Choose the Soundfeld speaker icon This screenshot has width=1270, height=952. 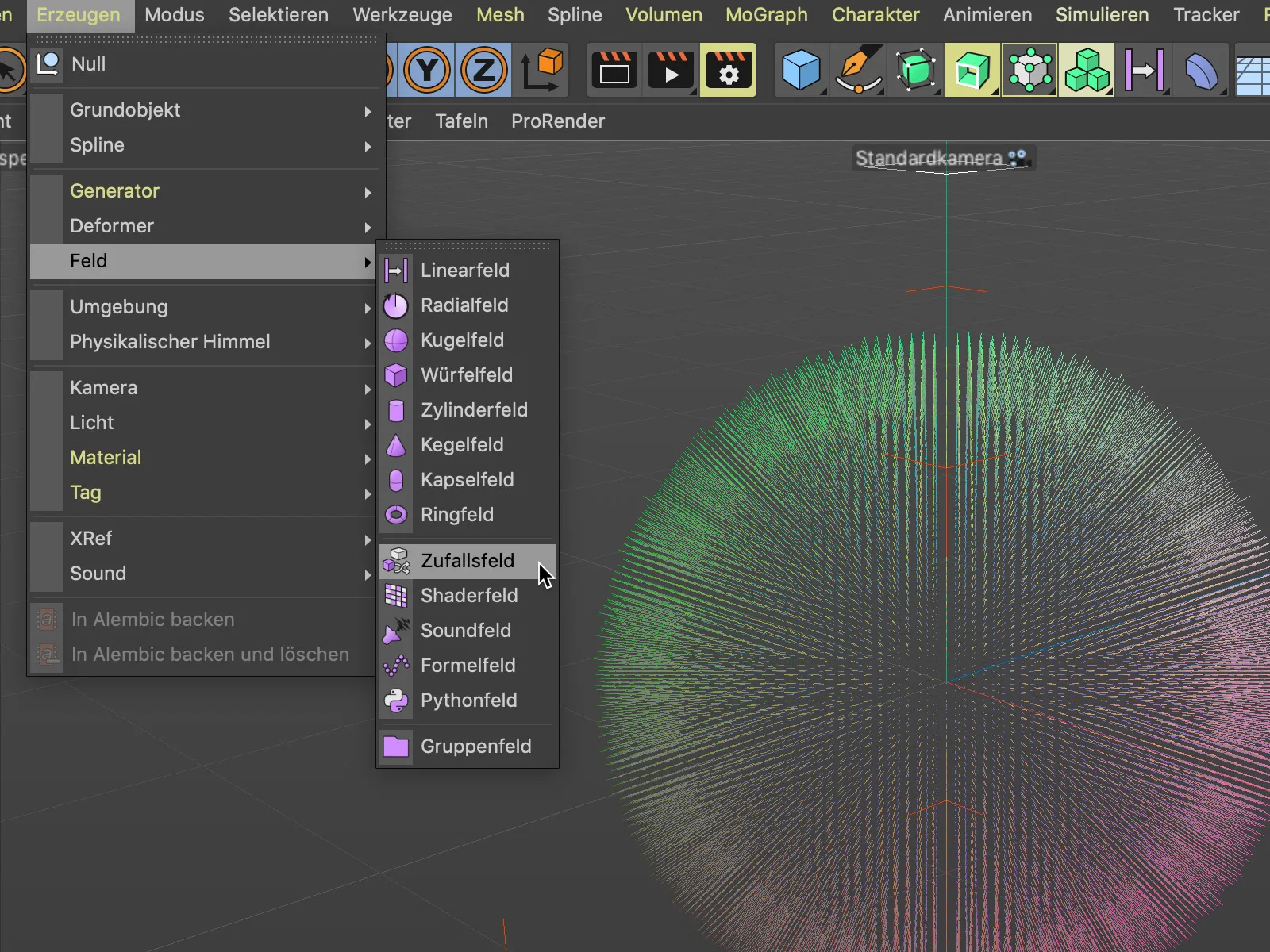tap(396, 631)
